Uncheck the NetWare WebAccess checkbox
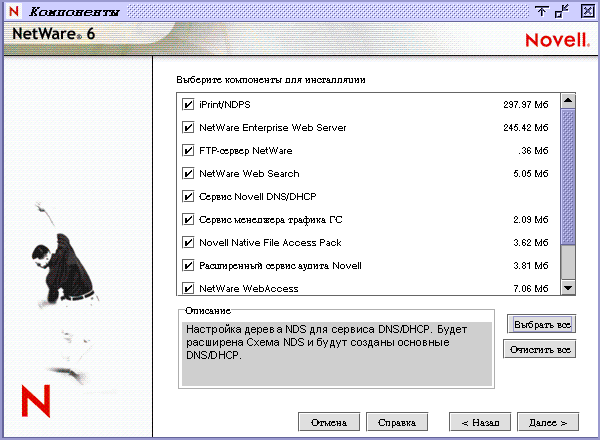 coord(188,288)
